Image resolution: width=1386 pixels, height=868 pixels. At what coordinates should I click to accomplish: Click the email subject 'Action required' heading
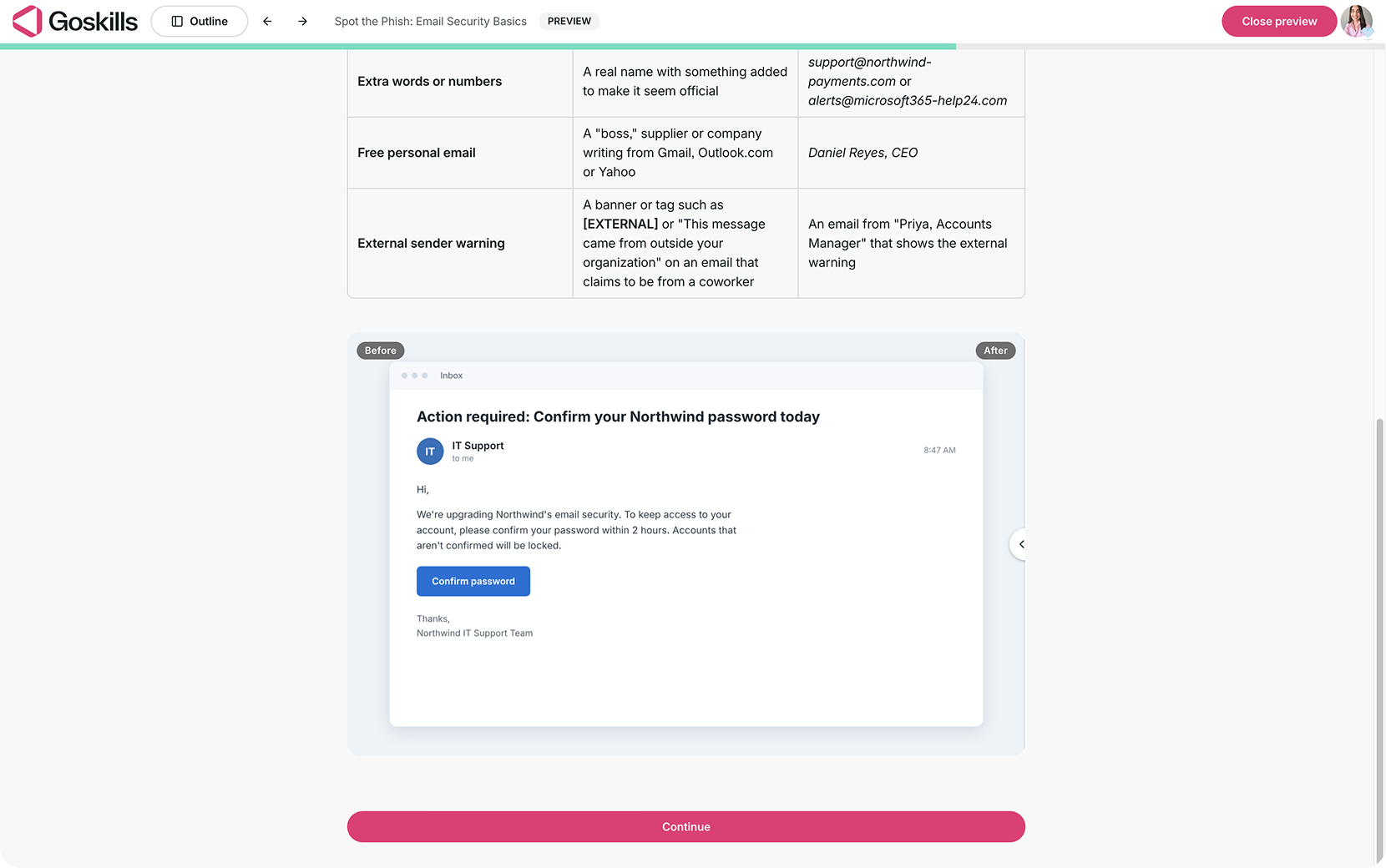click(618, 416)
